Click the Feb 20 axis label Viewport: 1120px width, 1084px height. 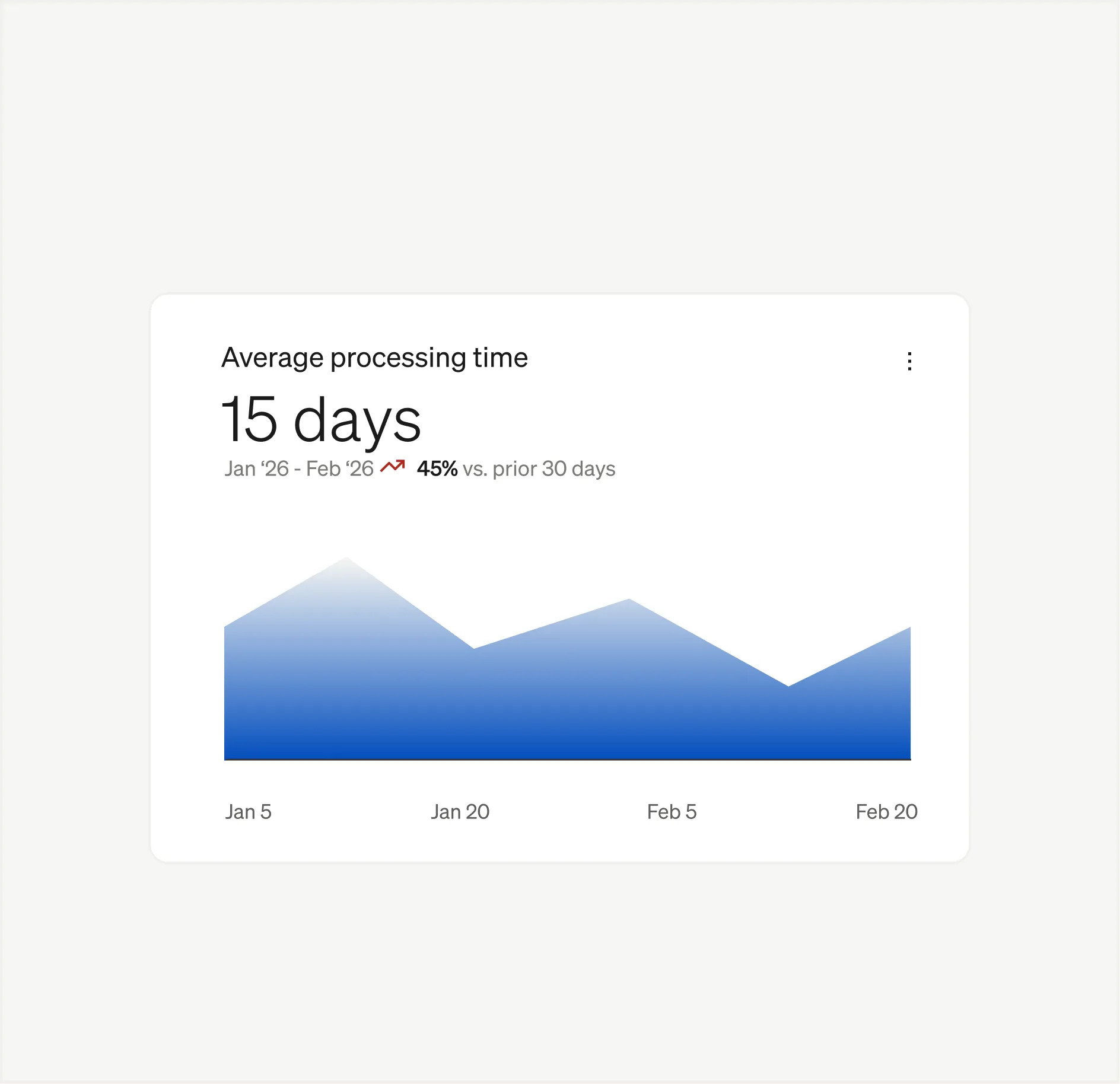pyautogui.click(x=886, y=811)
